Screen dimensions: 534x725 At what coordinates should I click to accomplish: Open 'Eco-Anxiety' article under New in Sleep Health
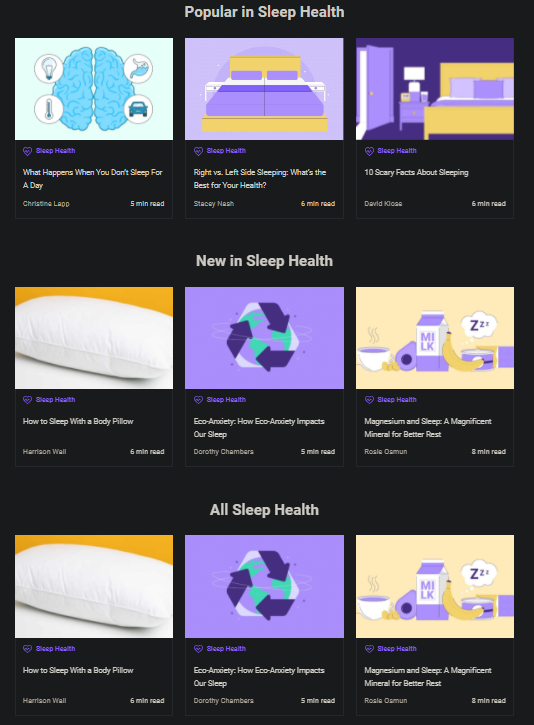point(259,428)
